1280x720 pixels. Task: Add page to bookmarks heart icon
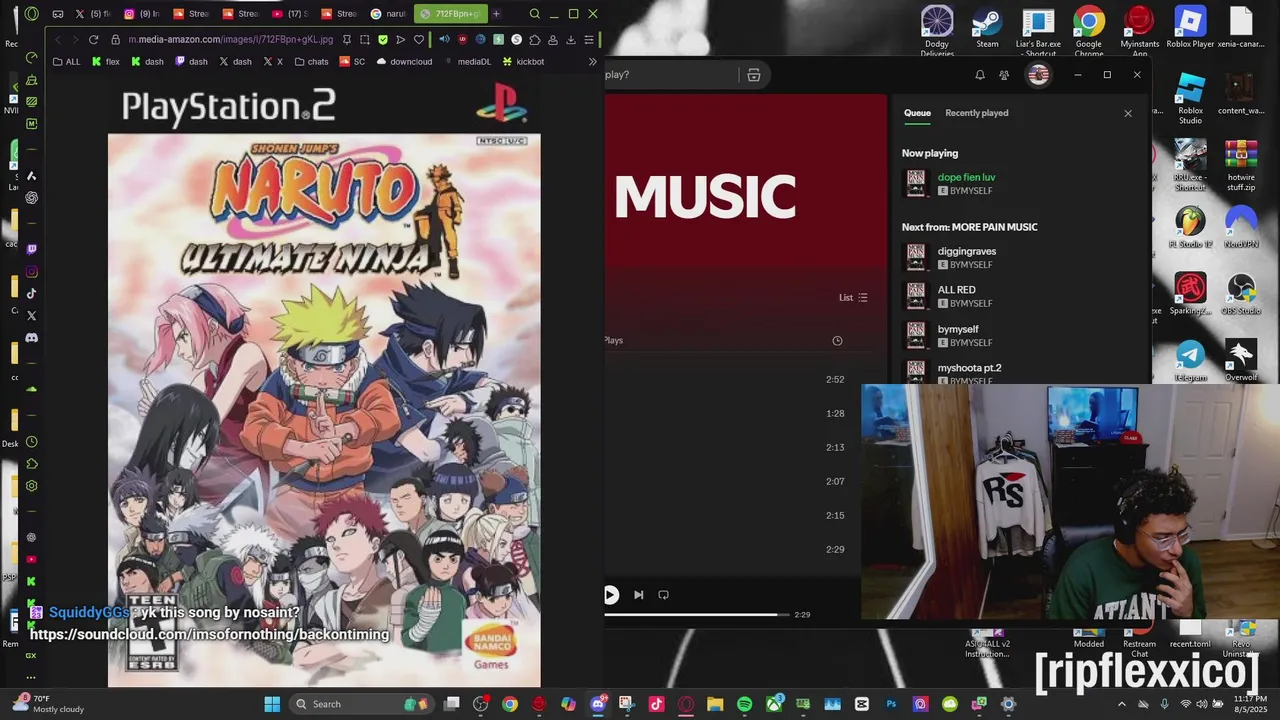pos(418,39)
